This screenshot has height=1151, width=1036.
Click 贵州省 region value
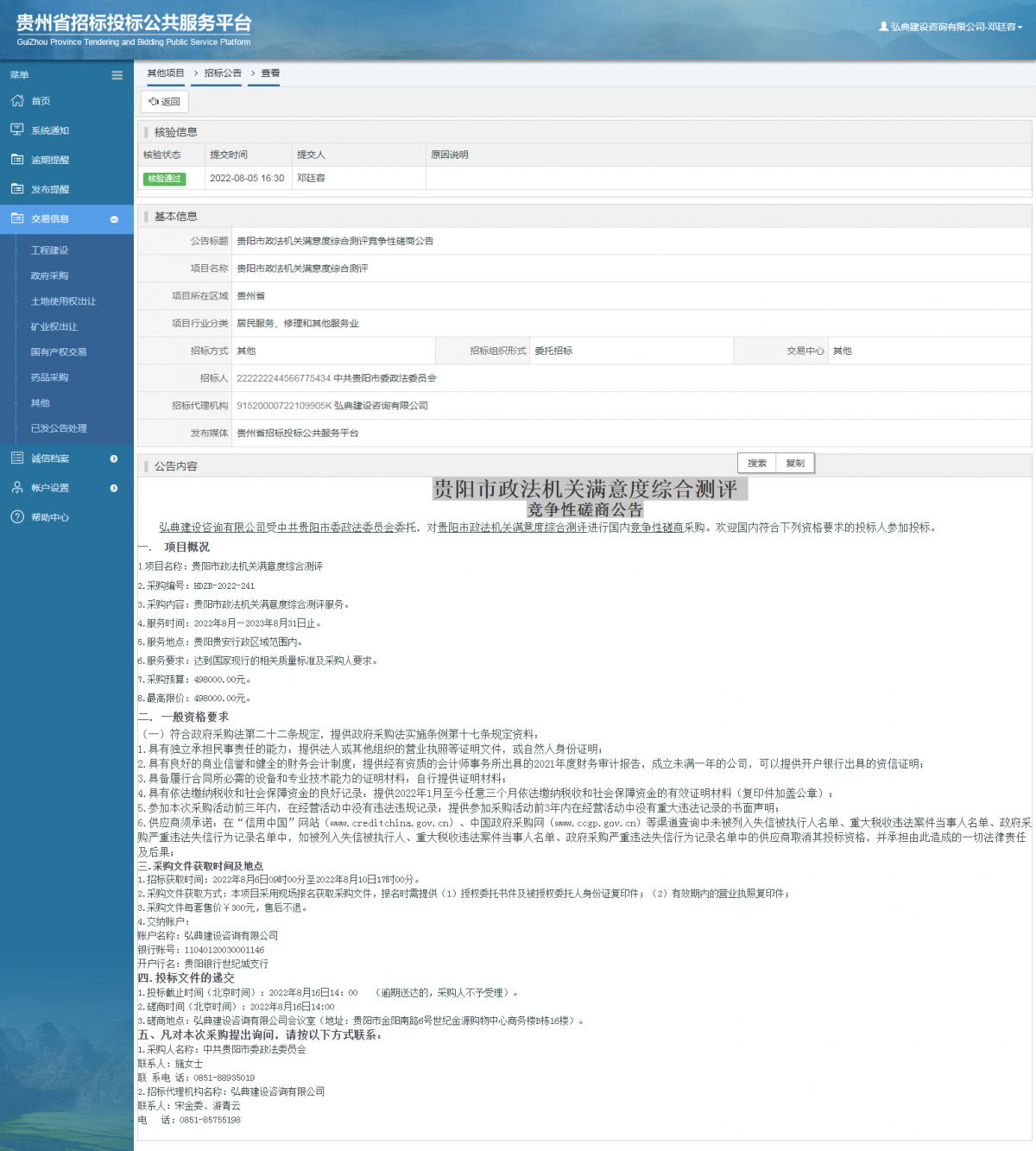pyautogui.click(x=251, y=296)
